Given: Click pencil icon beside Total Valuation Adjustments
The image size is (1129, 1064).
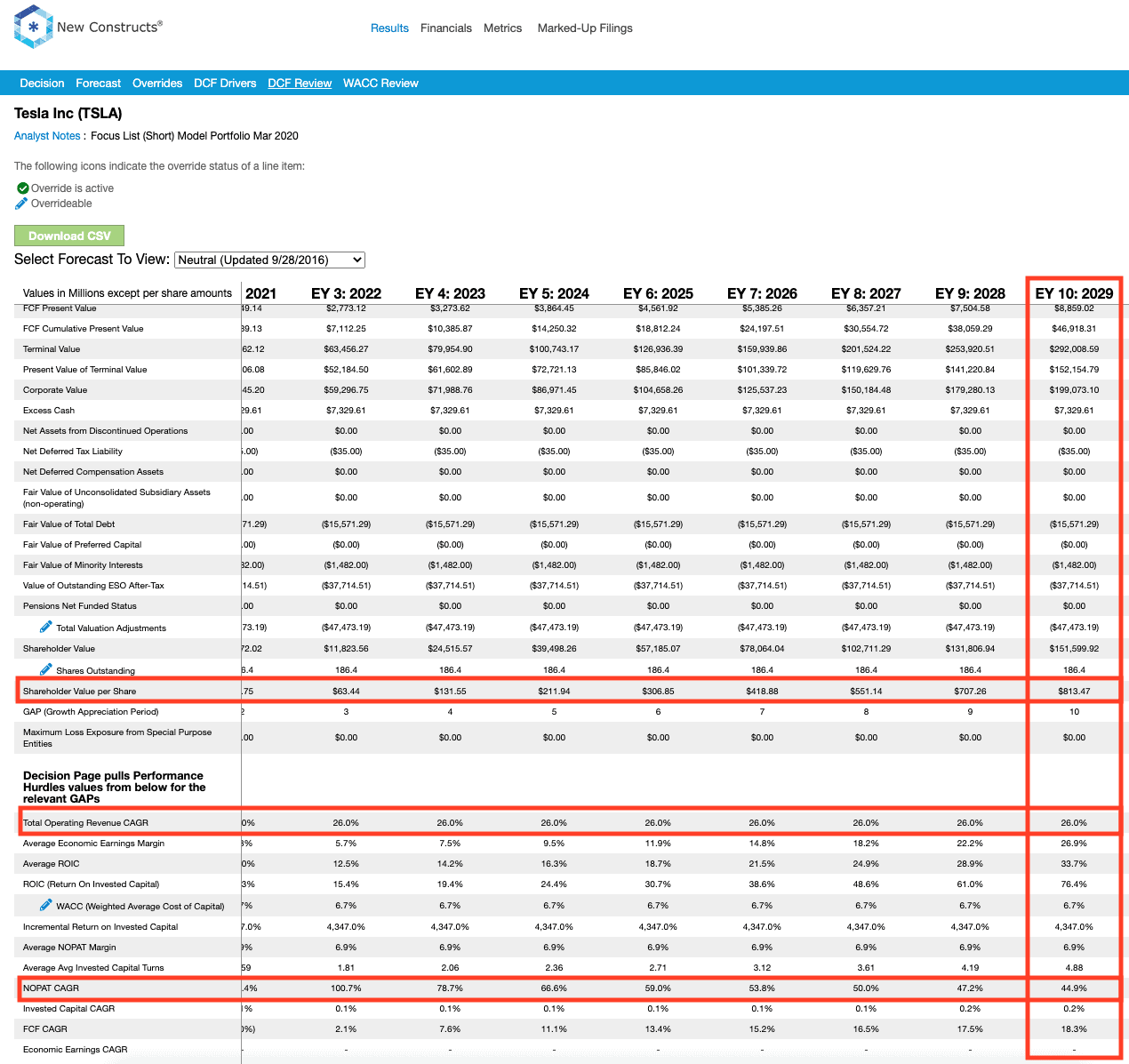Looking at the screenshot, I should pyautogui.click(x=46, y=627).
